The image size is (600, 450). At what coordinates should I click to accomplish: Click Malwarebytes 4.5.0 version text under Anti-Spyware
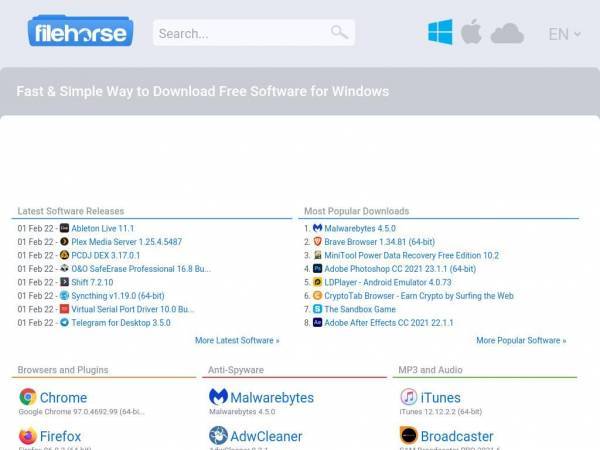pos(242,412)
